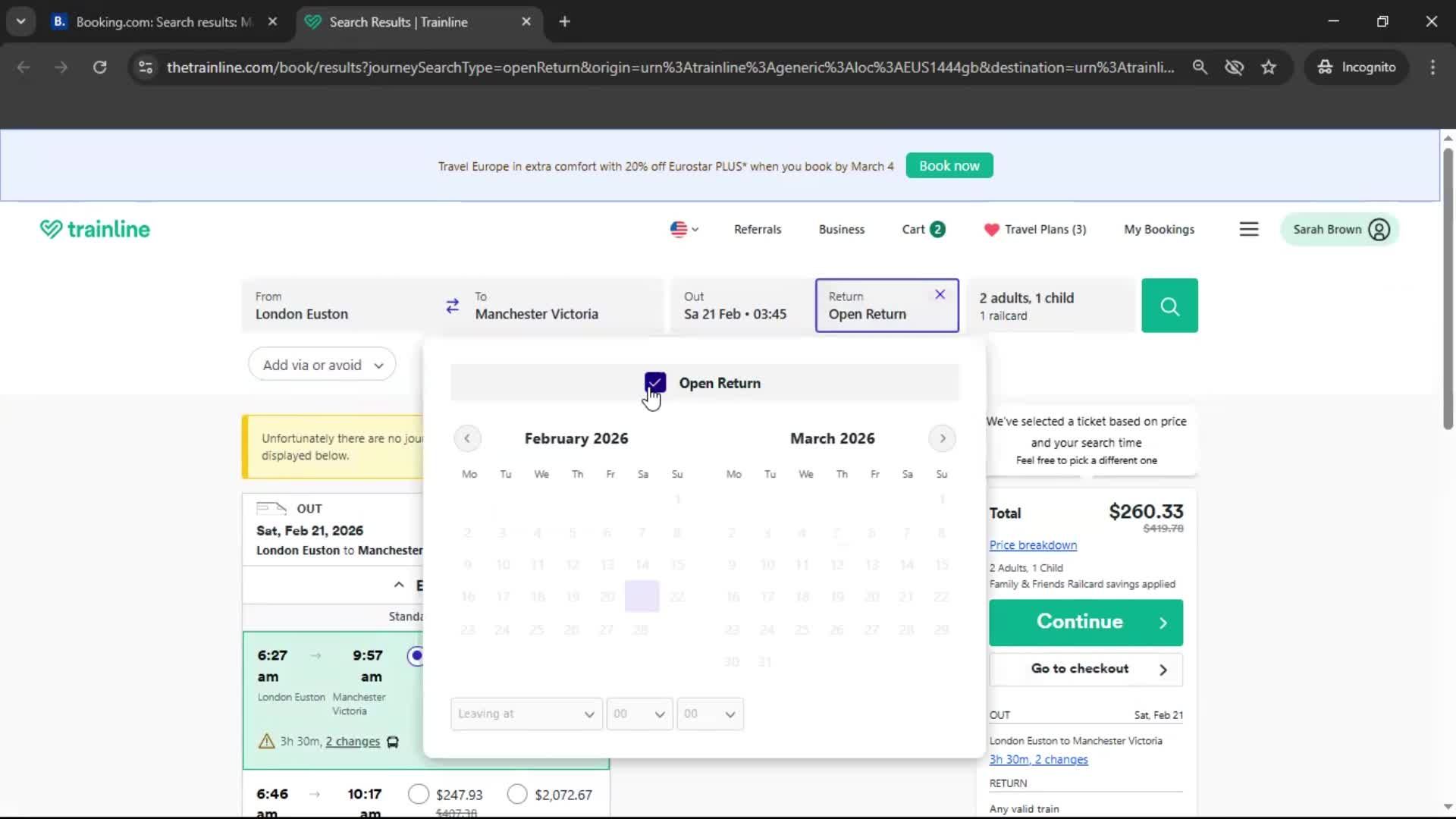1456x819 pixels.
Task: Click the next month chevron on the calendar
Action: pyautogui.click(x=942, y=438)
